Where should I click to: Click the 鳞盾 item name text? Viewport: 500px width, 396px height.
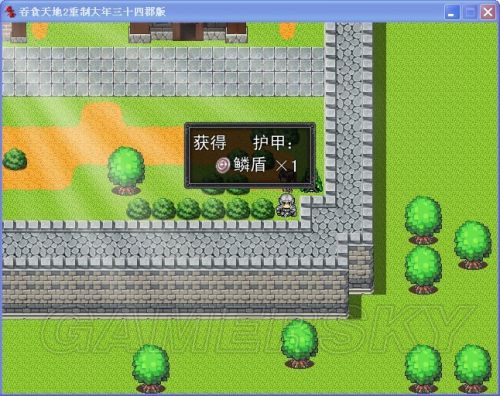click(249, 164)
